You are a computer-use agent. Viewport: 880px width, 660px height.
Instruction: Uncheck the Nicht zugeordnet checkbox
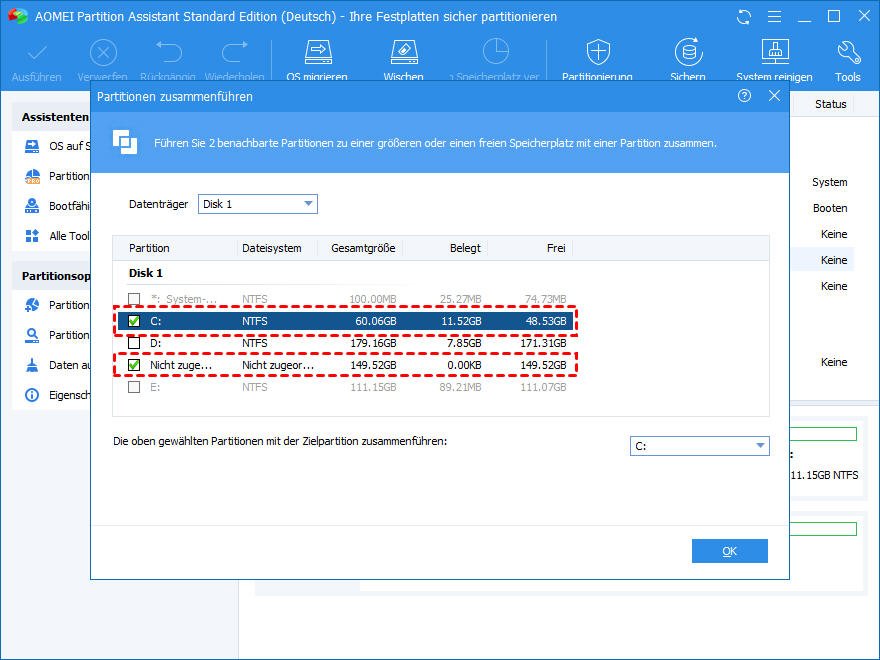pyautogui.click(x=134, y=365)
